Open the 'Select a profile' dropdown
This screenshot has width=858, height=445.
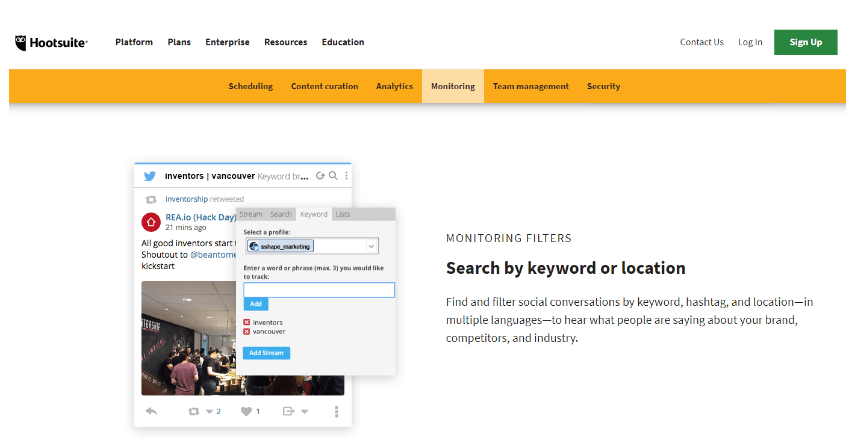310,246
